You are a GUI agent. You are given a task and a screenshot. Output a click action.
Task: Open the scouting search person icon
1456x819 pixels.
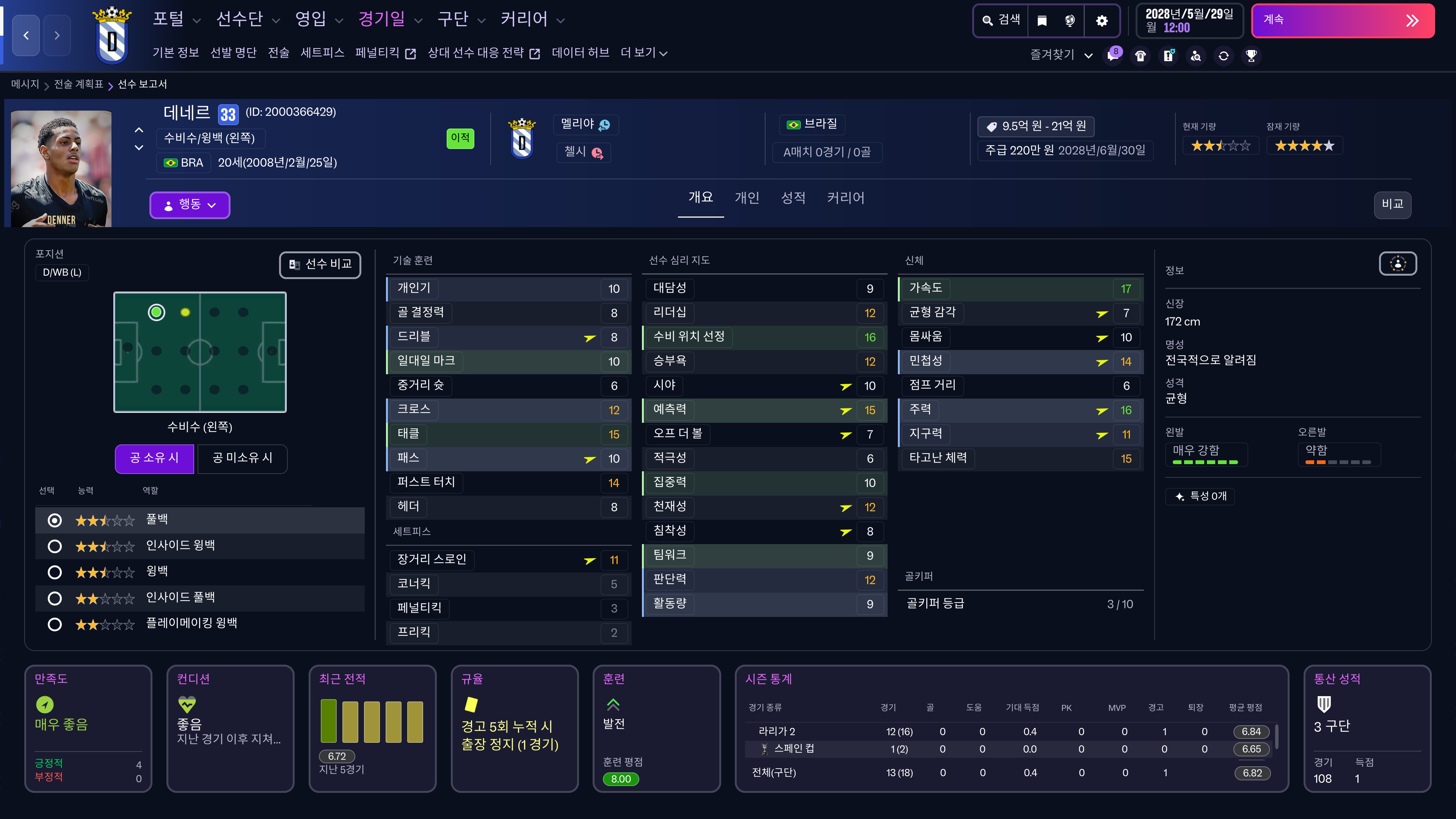point(1196,55)
